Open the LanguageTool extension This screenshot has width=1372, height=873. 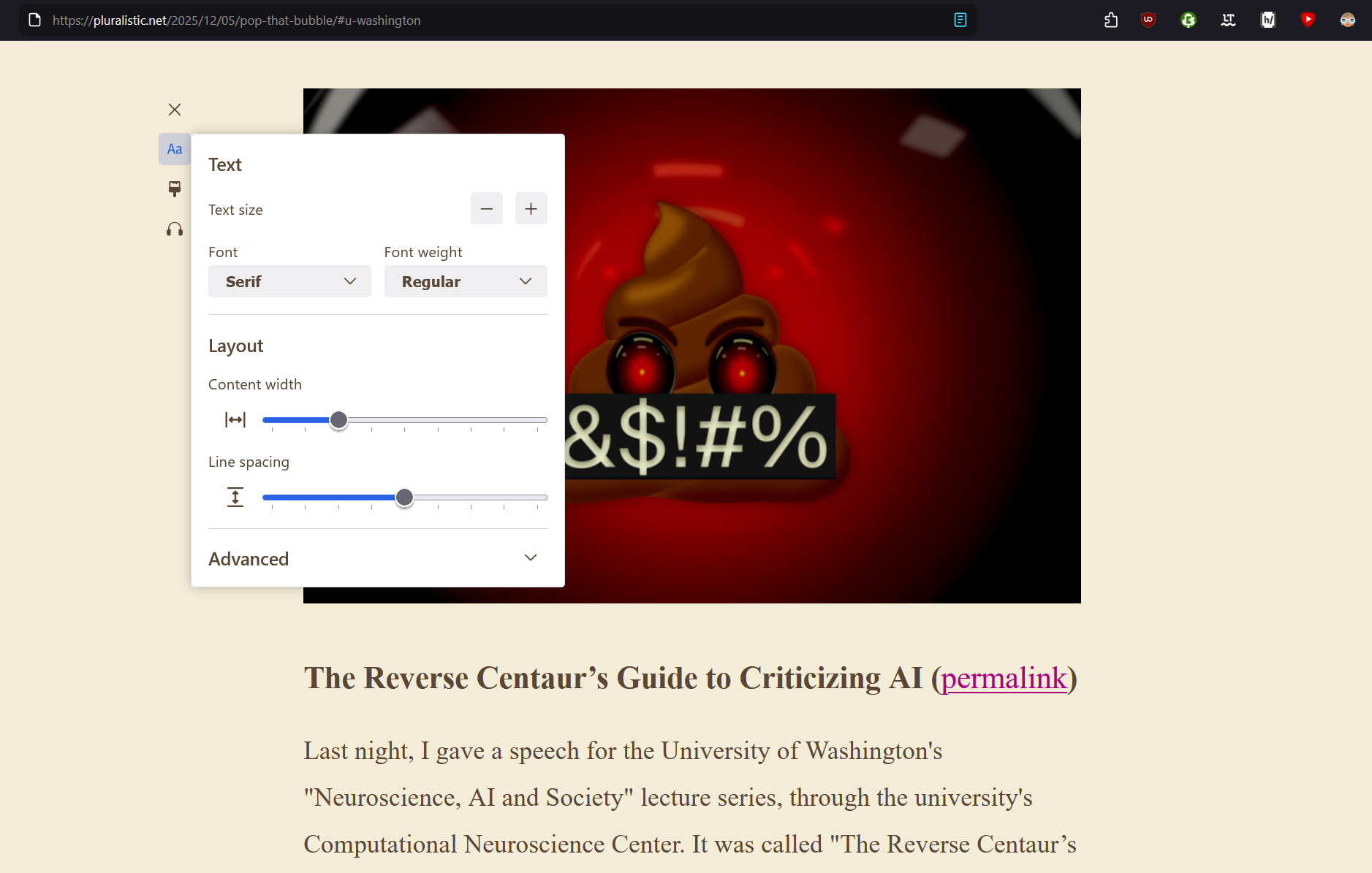(1228, 20)
